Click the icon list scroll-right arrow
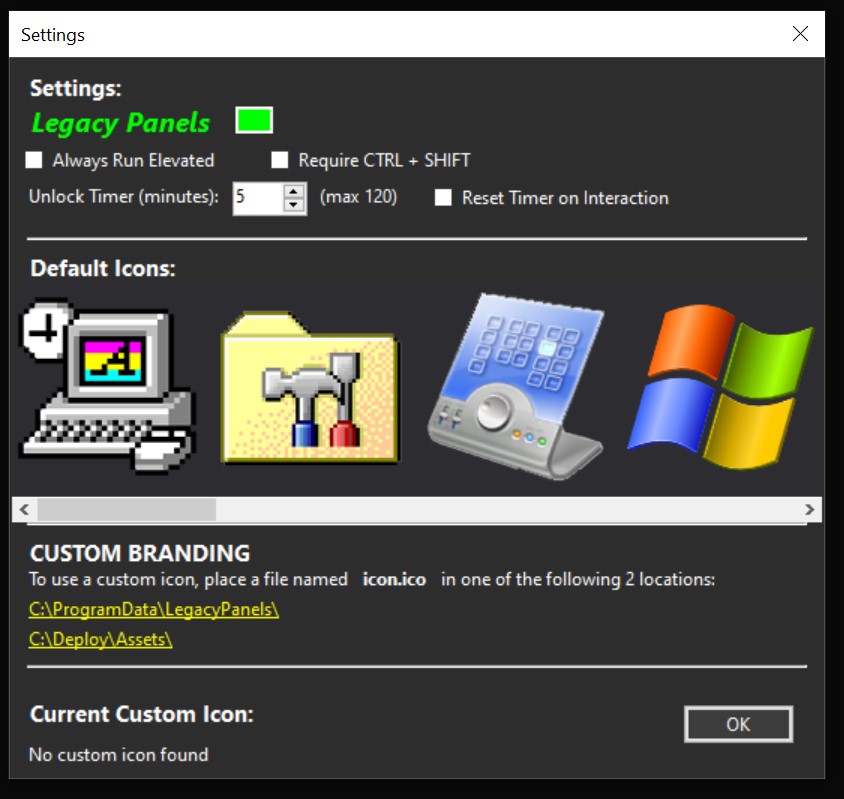 click(810, 510)
